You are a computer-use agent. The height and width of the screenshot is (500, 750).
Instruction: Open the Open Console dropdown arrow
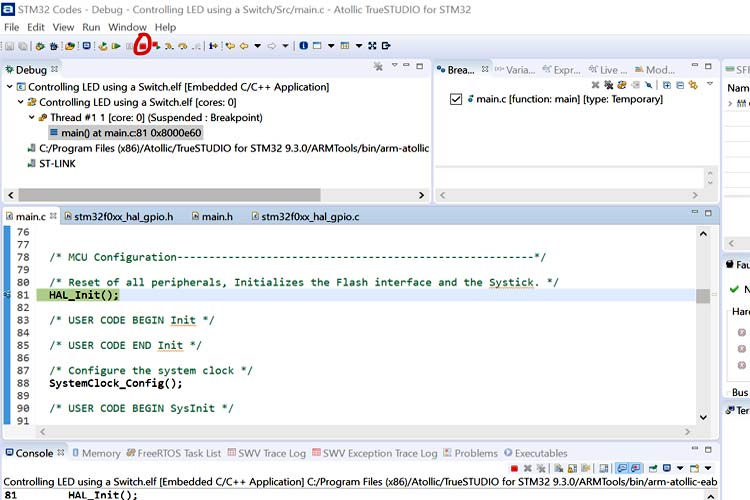coord(708,468)
